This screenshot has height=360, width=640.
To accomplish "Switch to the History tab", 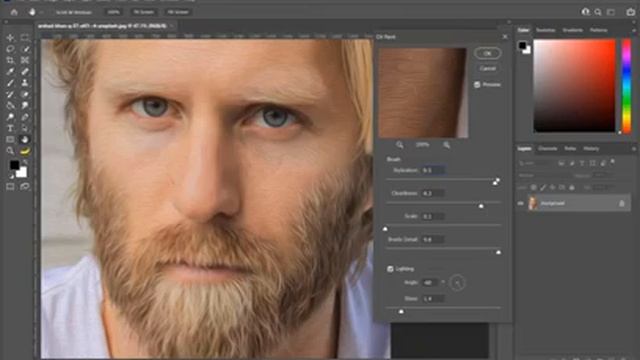I will [591, 149].
